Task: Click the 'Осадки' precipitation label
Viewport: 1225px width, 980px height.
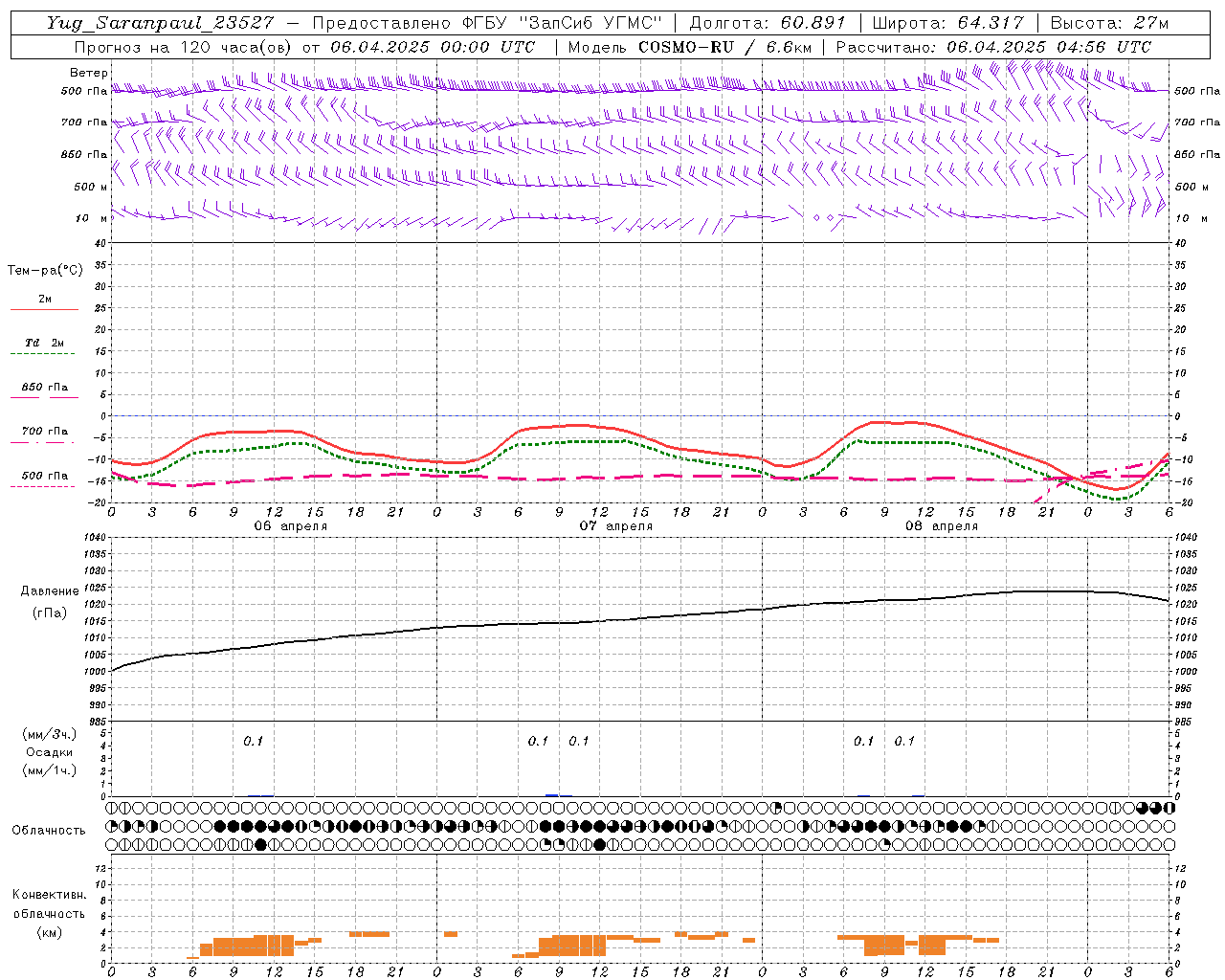Action: pyautogui.click(x=49, y=753)
